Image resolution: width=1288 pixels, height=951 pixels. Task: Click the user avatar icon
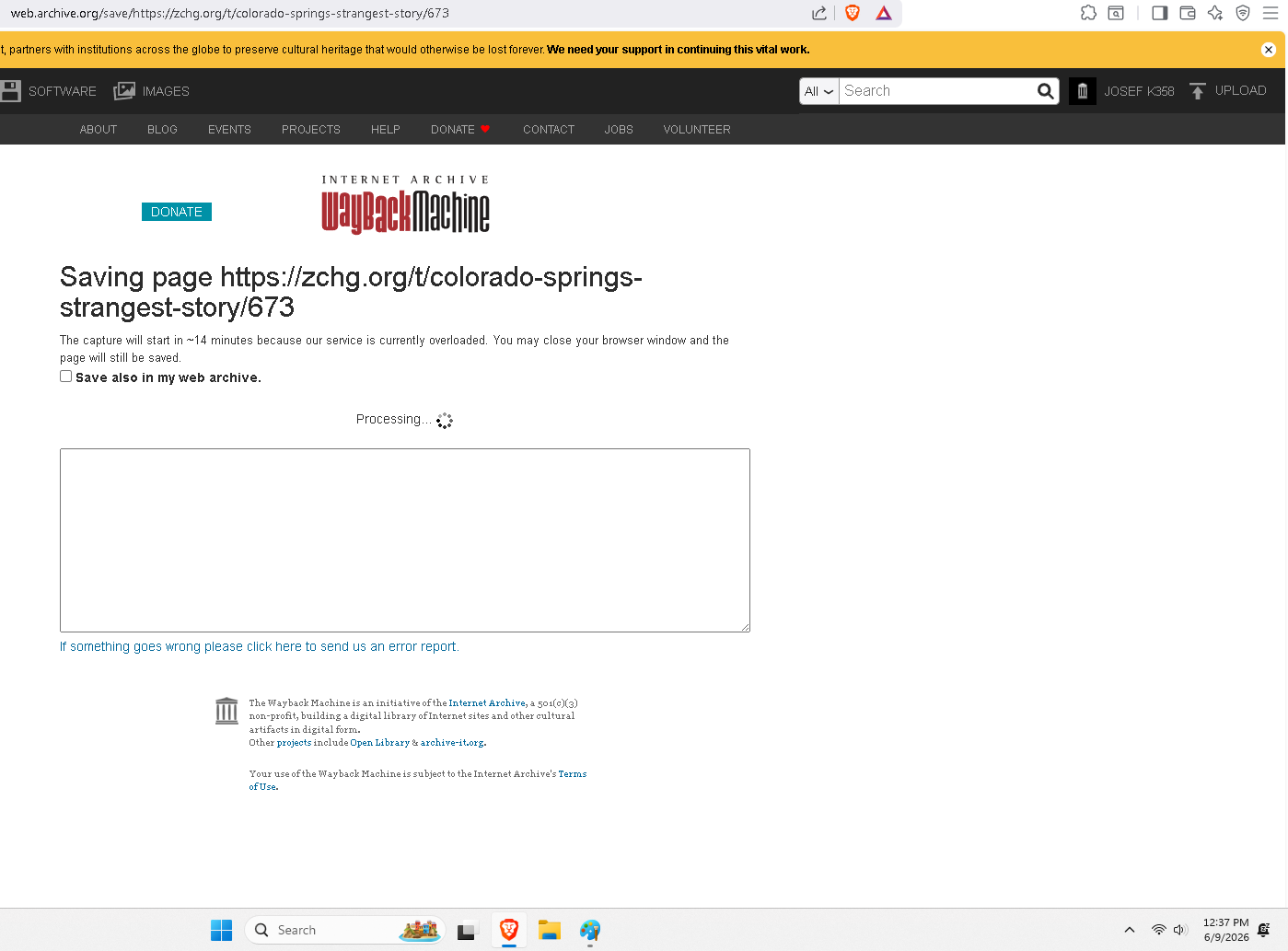point(1083,91)
